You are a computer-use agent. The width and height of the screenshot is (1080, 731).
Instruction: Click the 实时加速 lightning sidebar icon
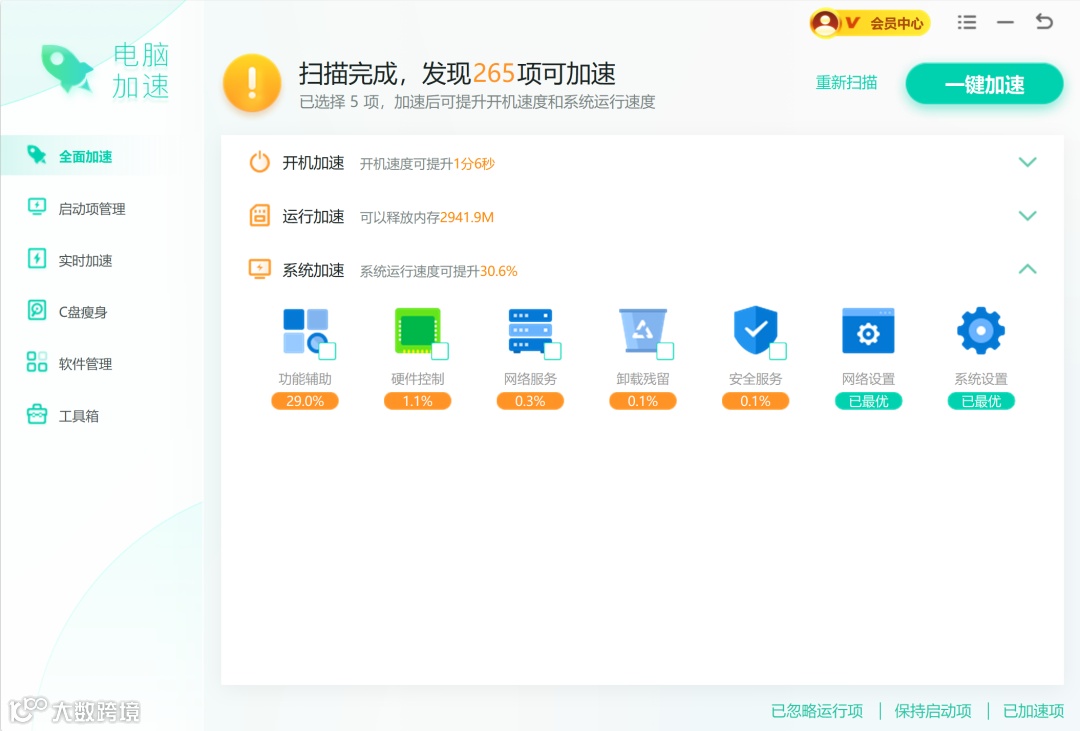pyautogui.click(x=37, y=258)
